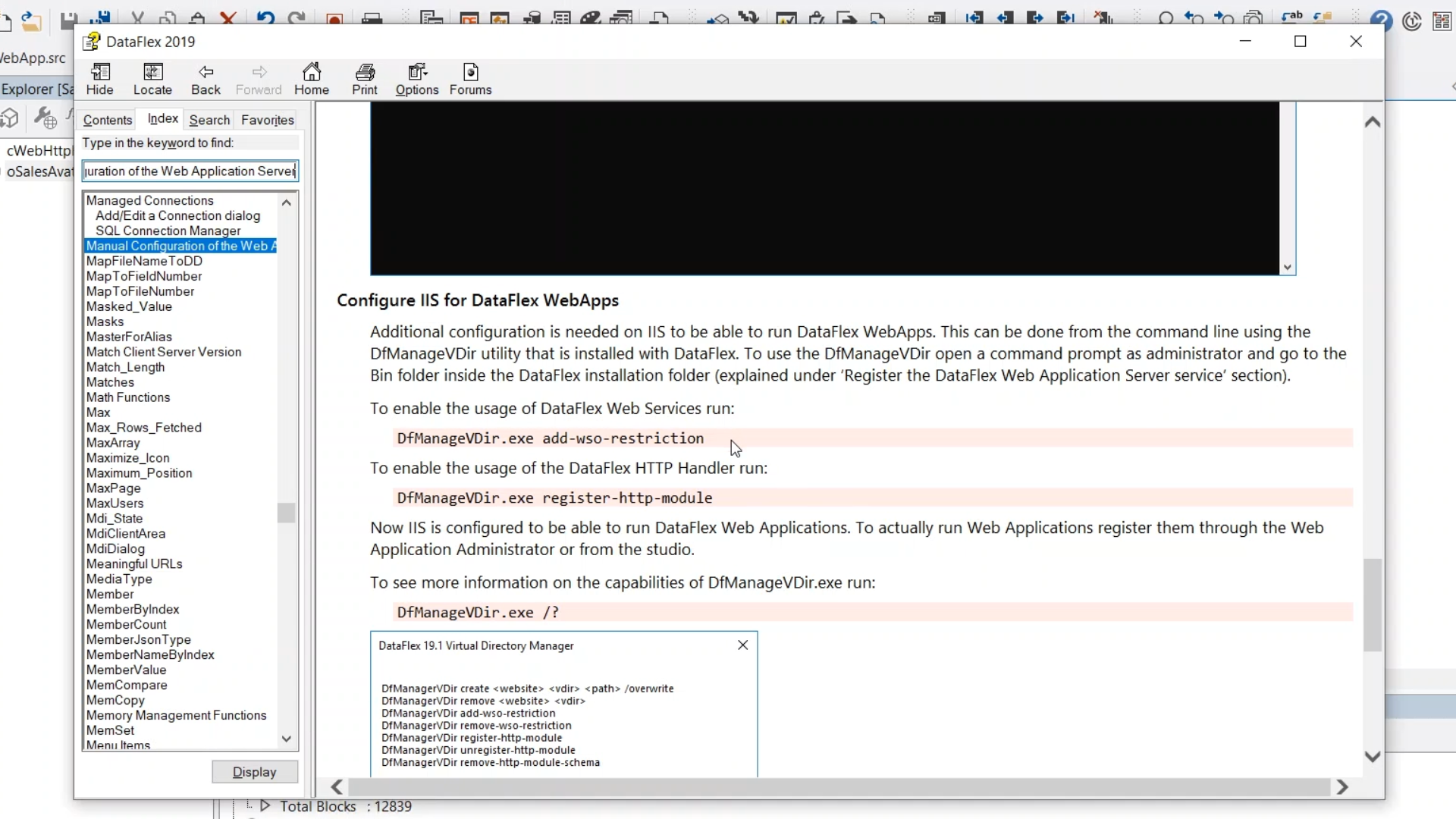Open the Favorites tab
Viewport: 1456px width, 819px height.
267,120
